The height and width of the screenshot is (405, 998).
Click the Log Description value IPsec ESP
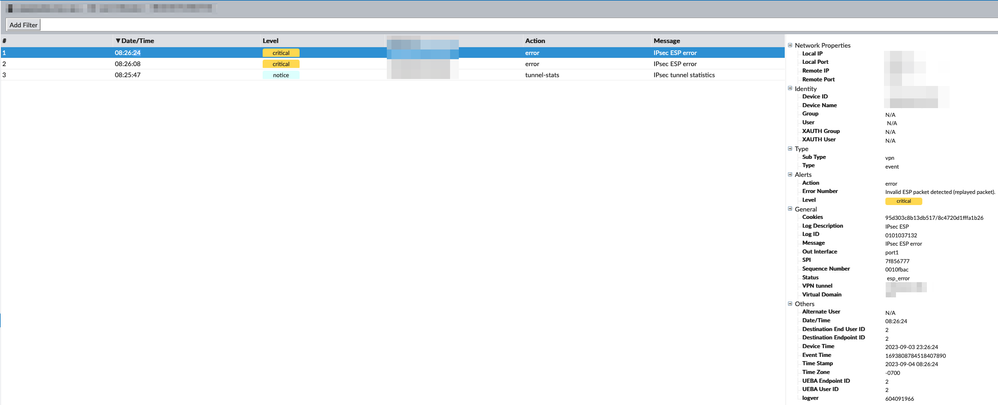coord(897,226)
